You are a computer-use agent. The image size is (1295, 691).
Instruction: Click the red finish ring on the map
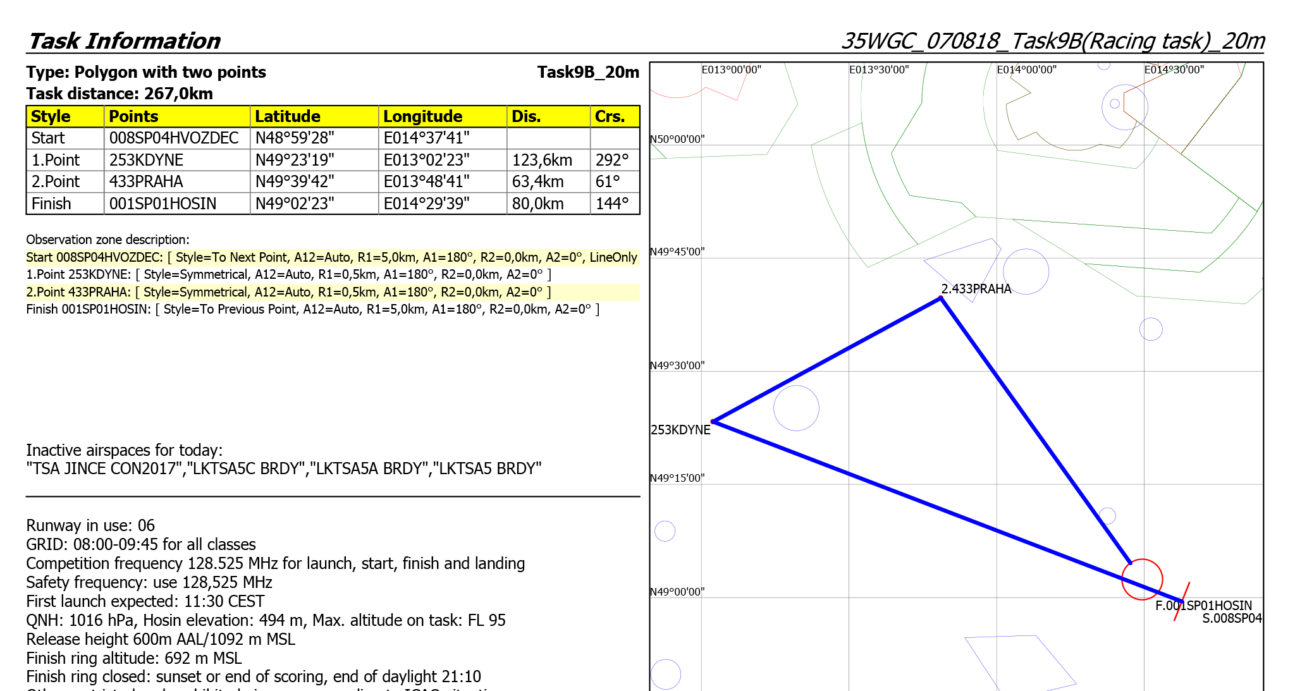click(x=1142, y=579)
